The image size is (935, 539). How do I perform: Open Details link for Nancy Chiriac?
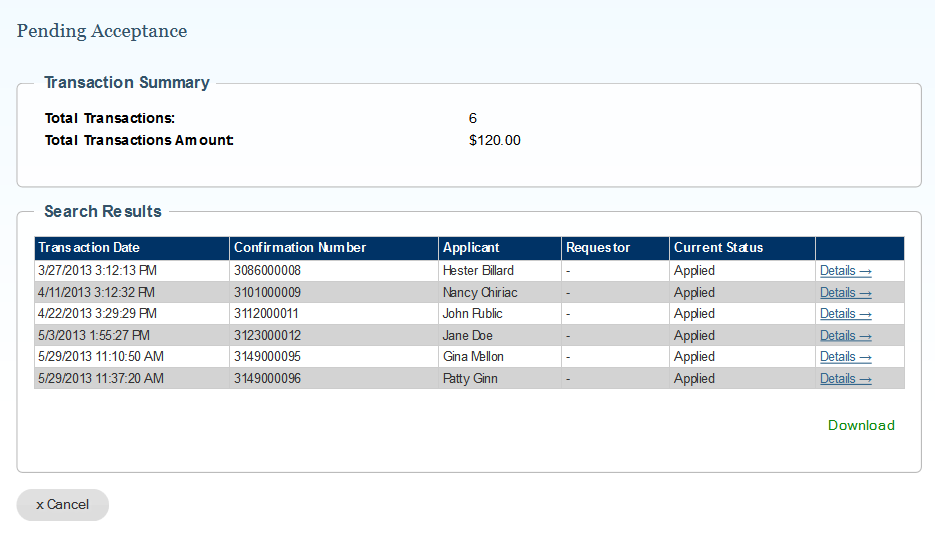[x=845, y=293]
